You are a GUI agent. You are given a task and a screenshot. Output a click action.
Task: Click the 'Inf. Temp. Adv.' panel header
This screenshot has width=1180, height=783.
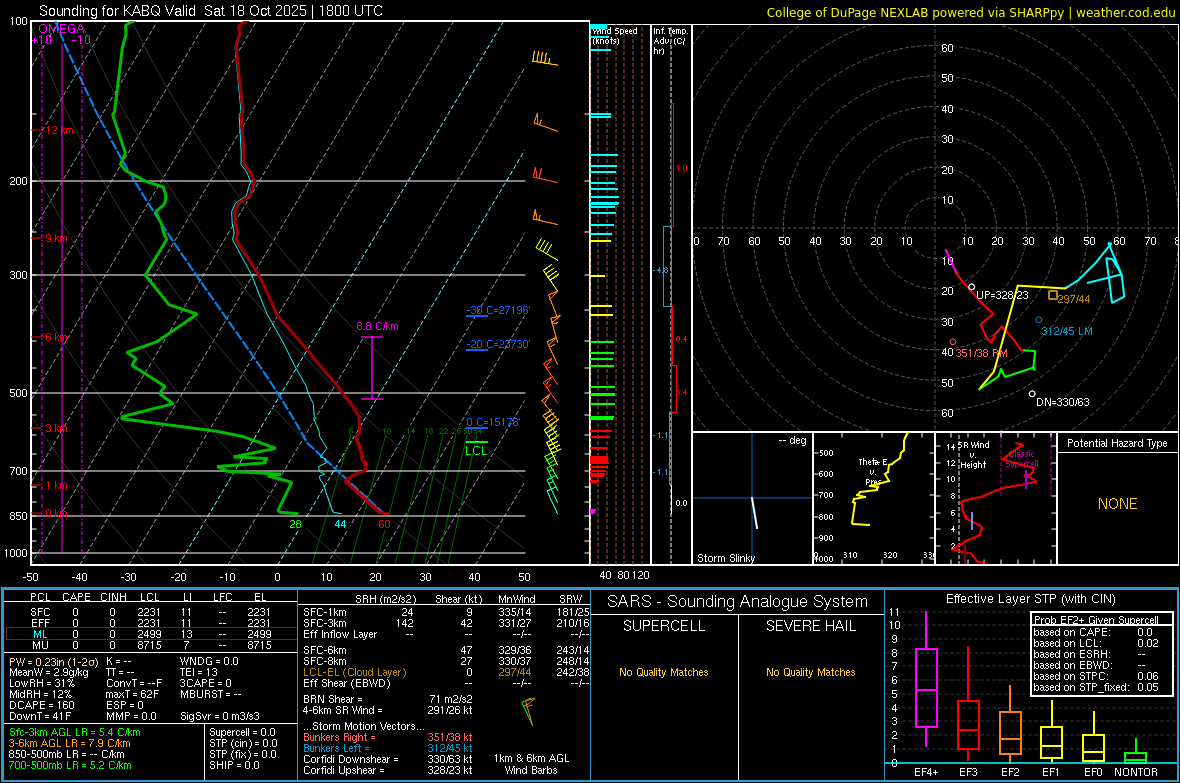pyautogui.click(x=671, y=41)
